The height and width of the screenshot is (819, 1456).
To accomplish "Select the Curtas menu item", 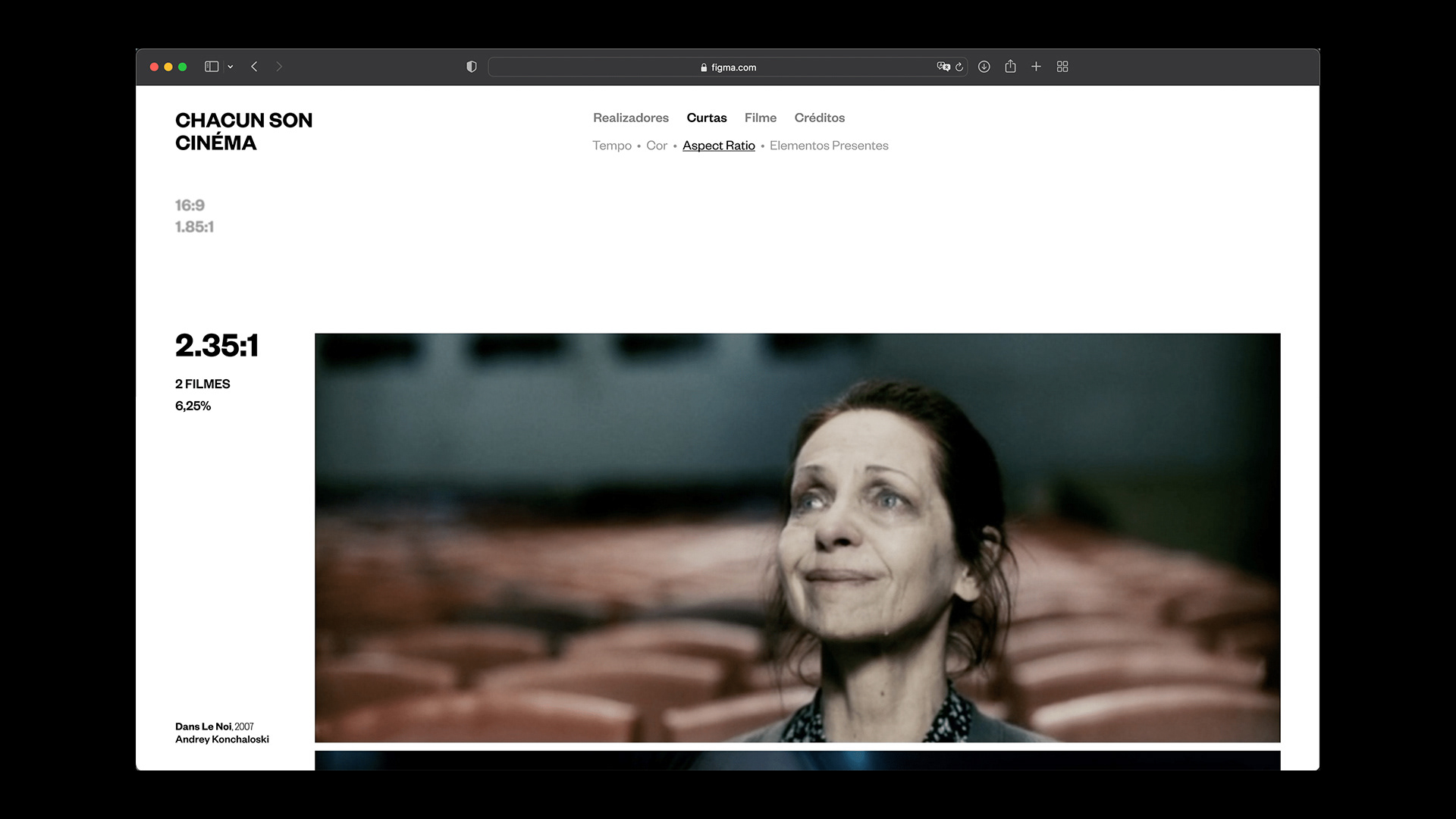I will pos(707,118).
